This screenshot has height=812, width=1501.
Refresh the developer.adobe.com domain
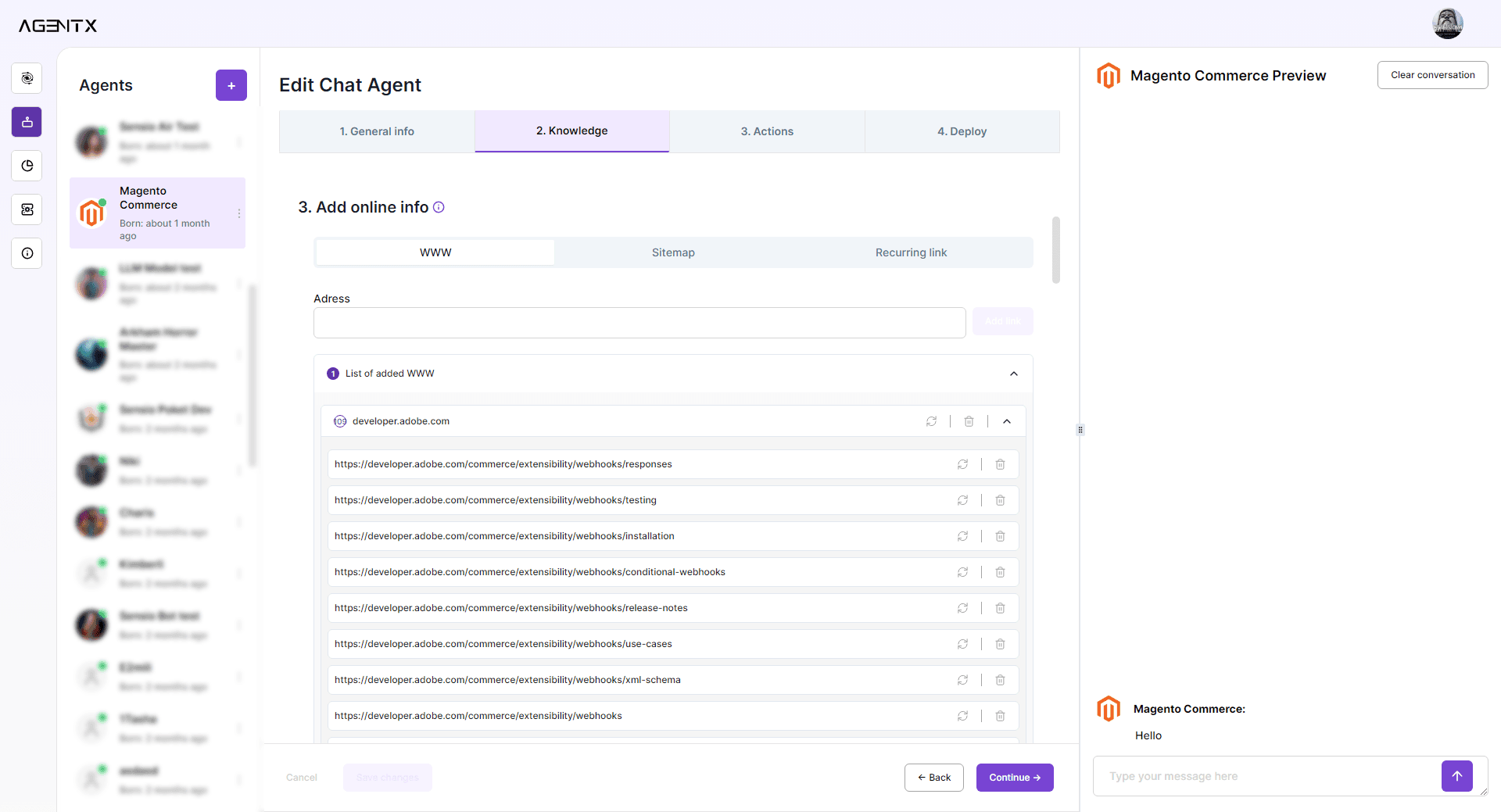[x=932, y=421]
